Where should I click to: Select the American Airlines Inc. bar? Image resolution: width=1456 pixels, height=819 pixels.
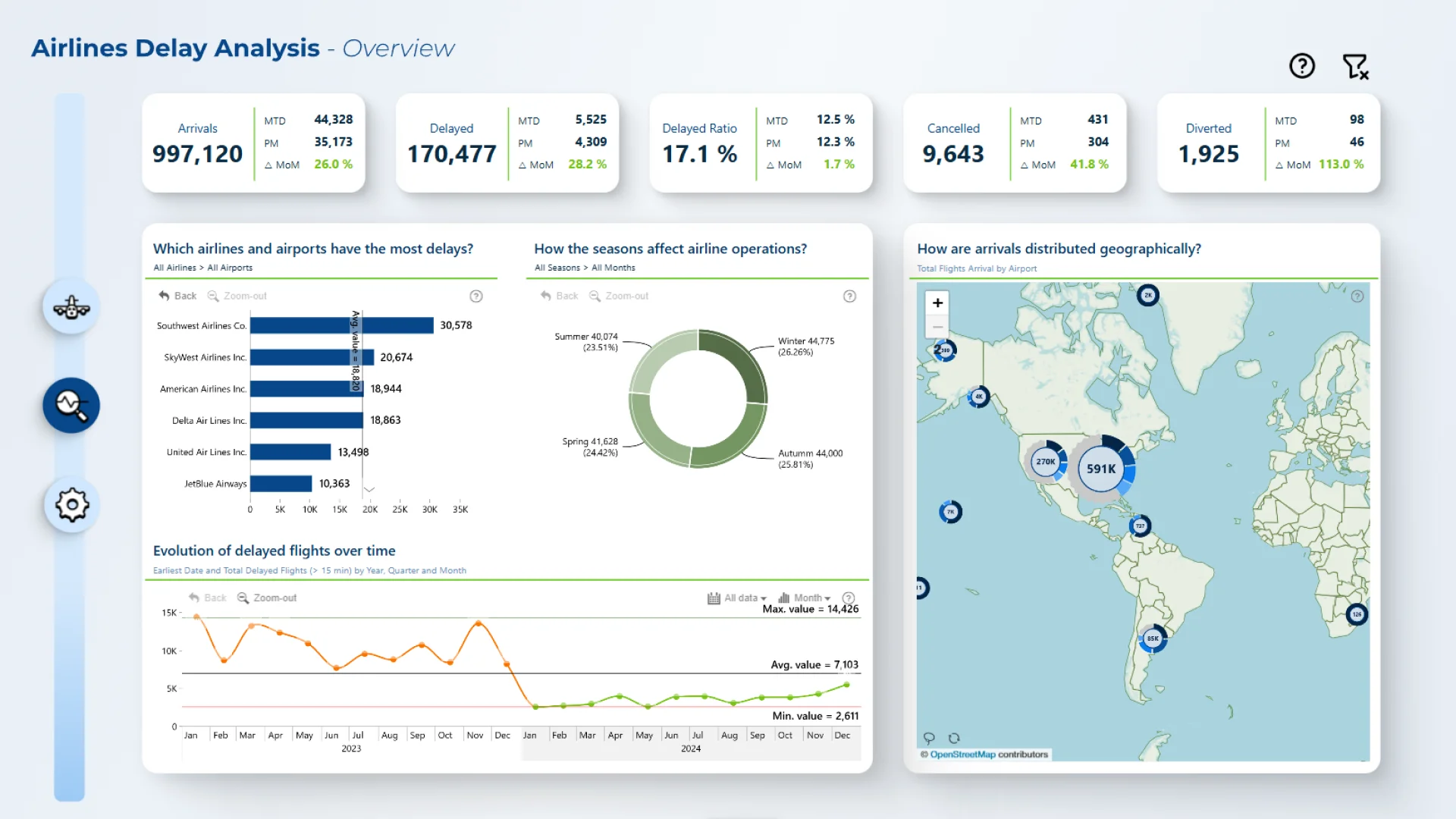pyautogui.click(x=307, y=389)
